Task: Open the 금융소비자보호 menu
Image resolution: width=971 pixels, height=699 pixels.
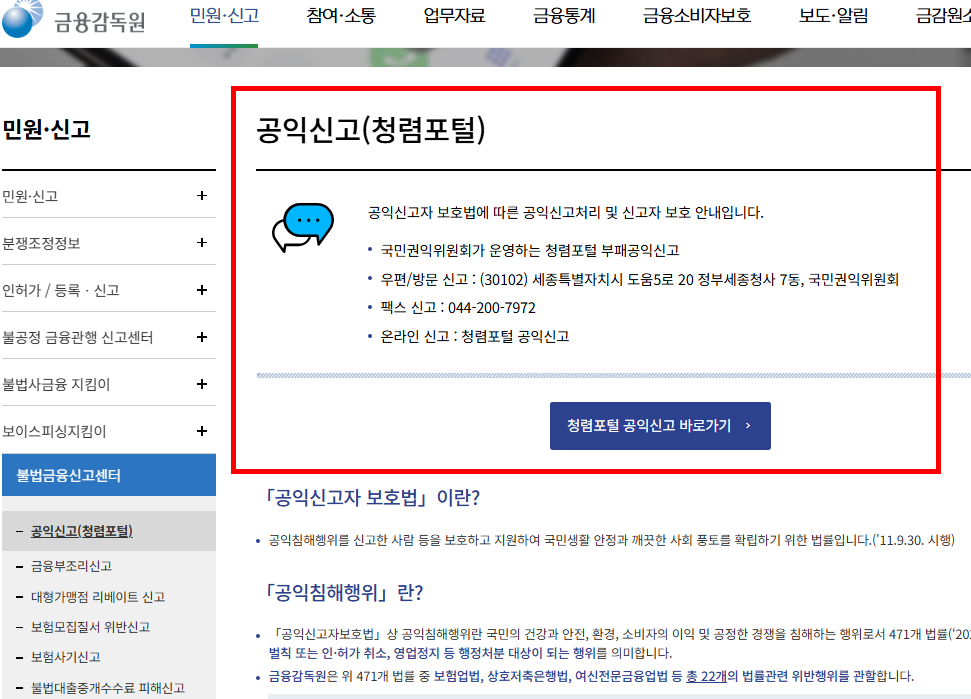Action: point(692,15)
